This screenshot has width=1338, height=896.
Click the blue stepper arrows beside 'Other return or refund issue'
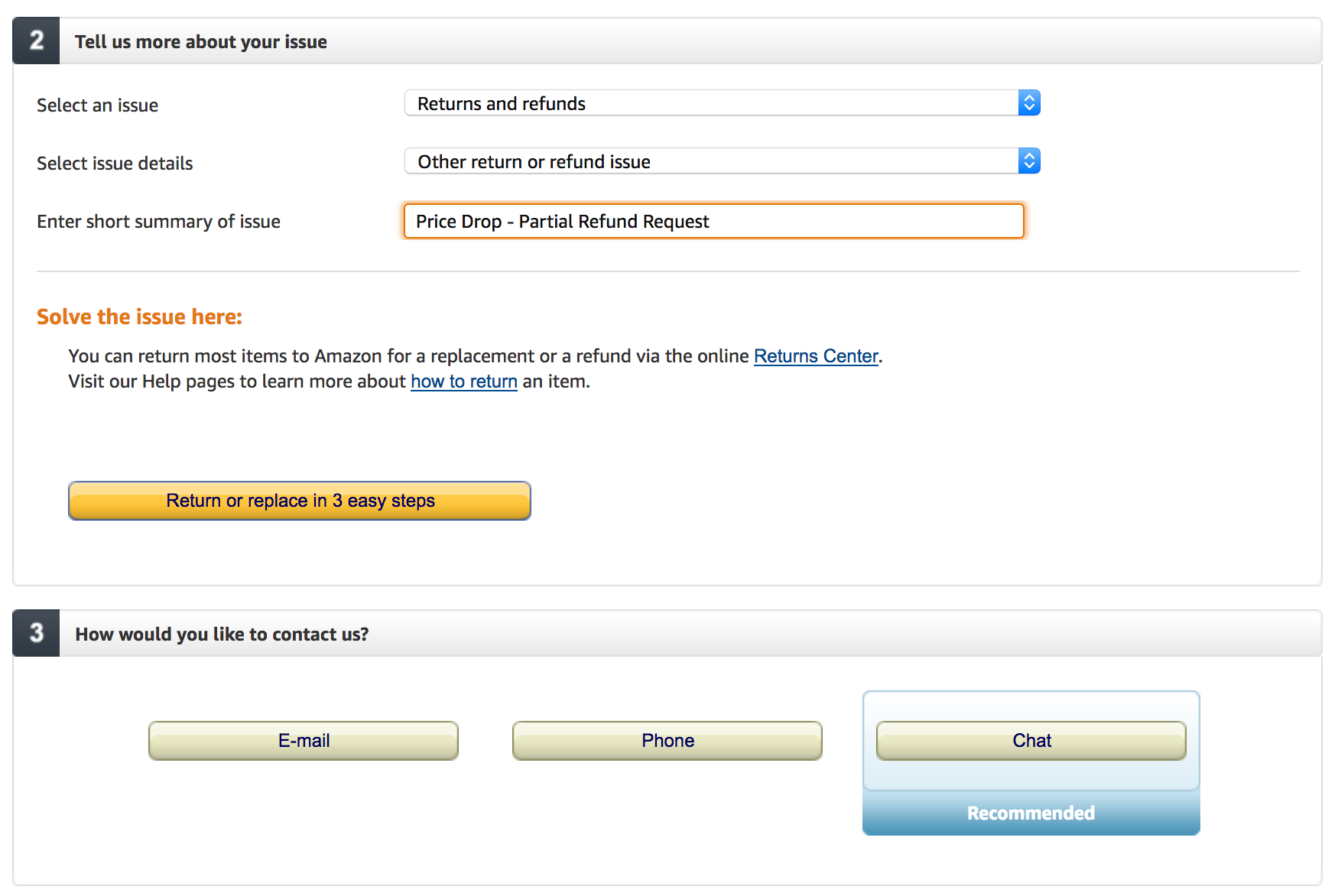point(1029,161)
